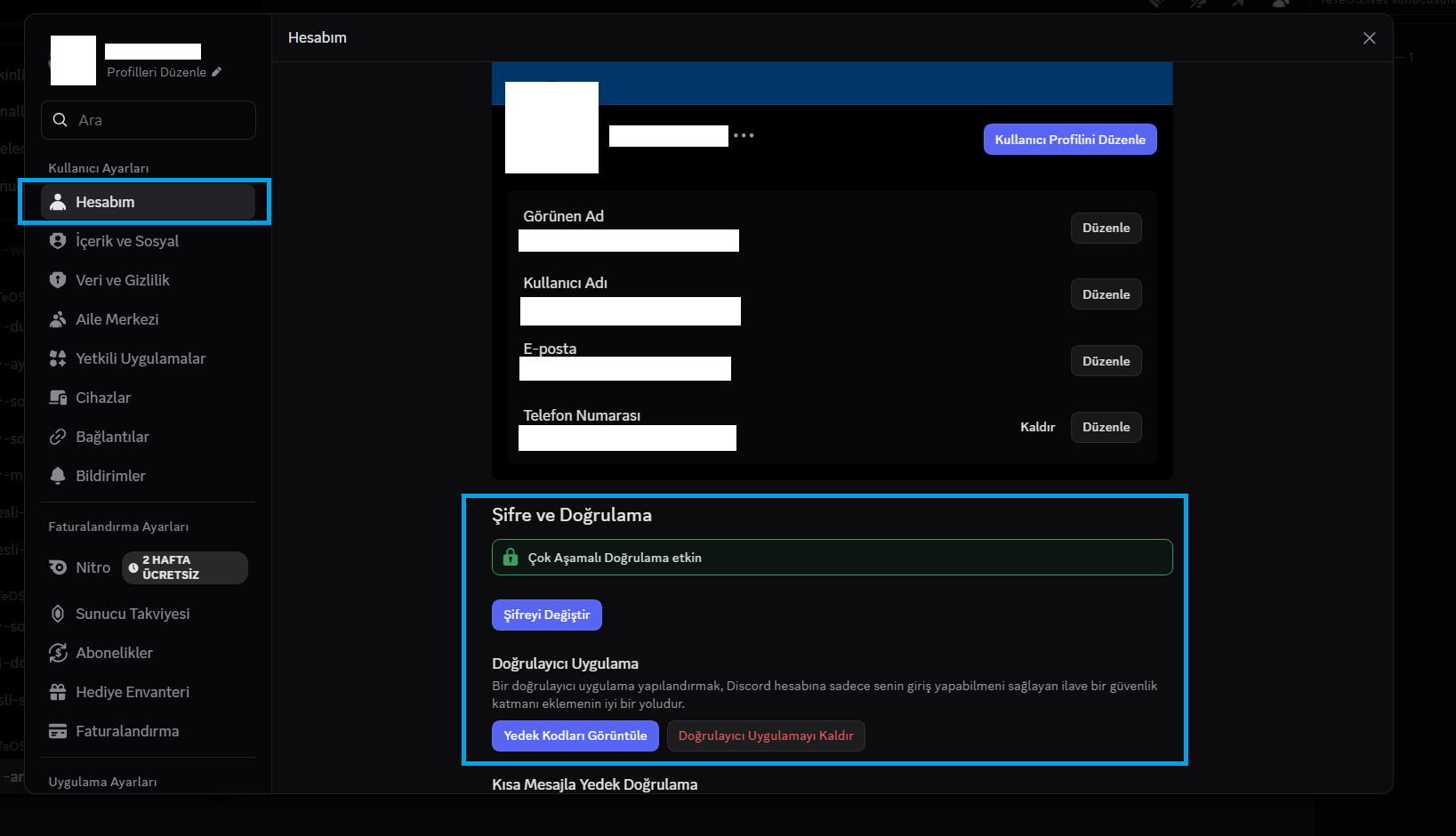Click the Aile Merkezi family icon

click(x=58, y=319)
